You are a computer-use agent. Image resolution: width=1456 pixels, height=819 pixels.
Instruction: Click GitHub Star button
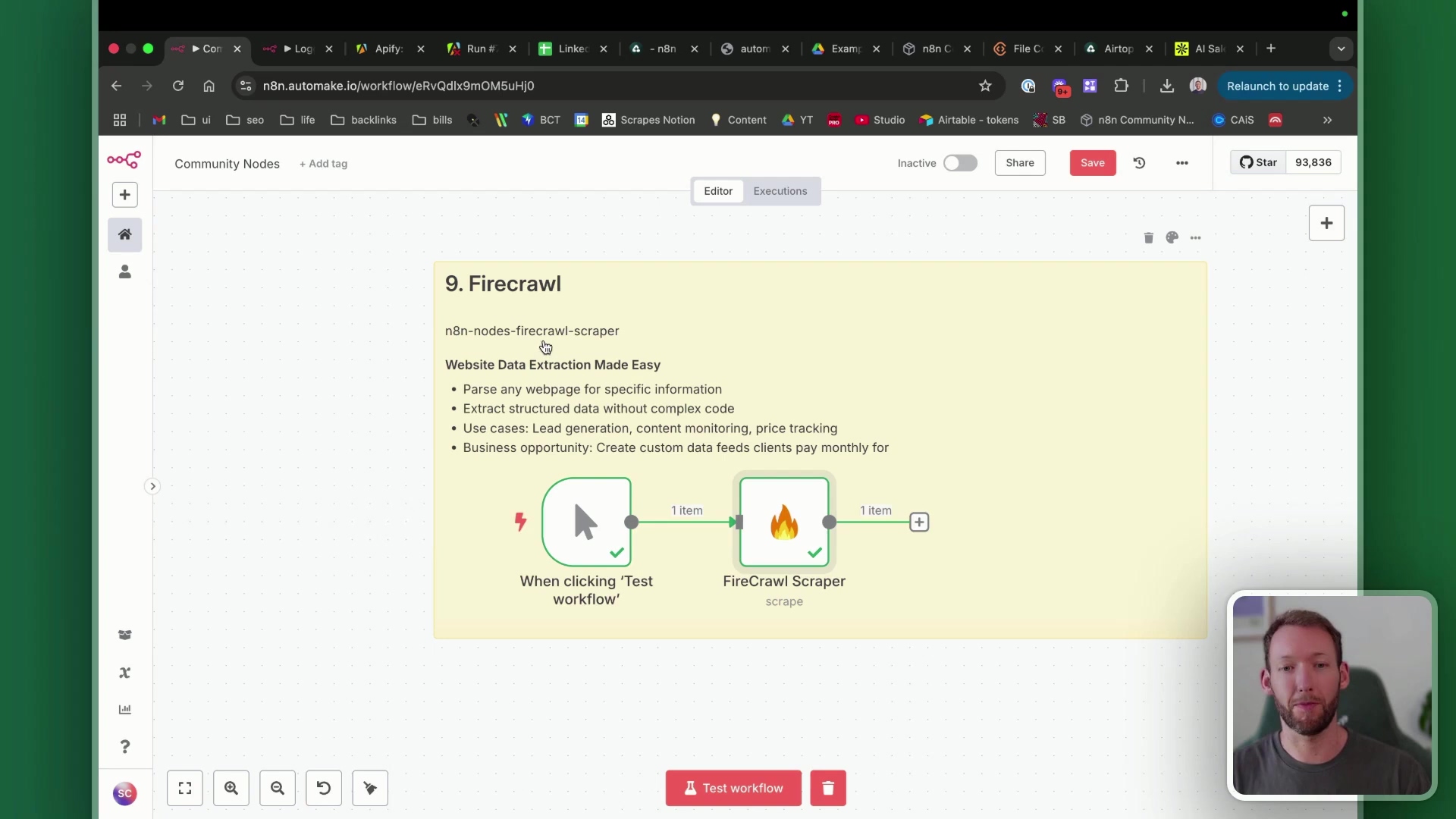1258,162
